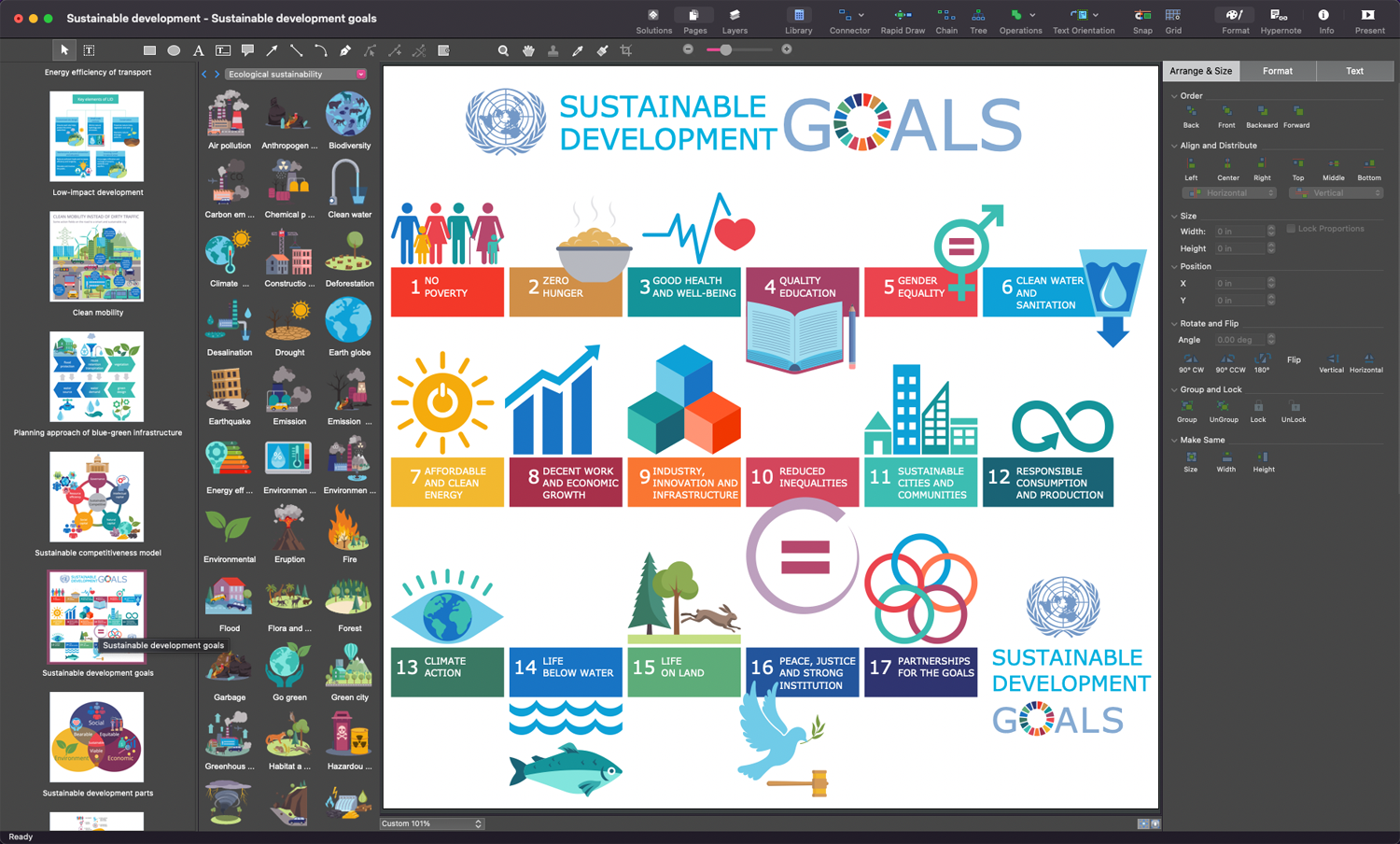Open Sustainable development parts thumbnail
This screenshot has width=1400, height=844.
[97, 738]
